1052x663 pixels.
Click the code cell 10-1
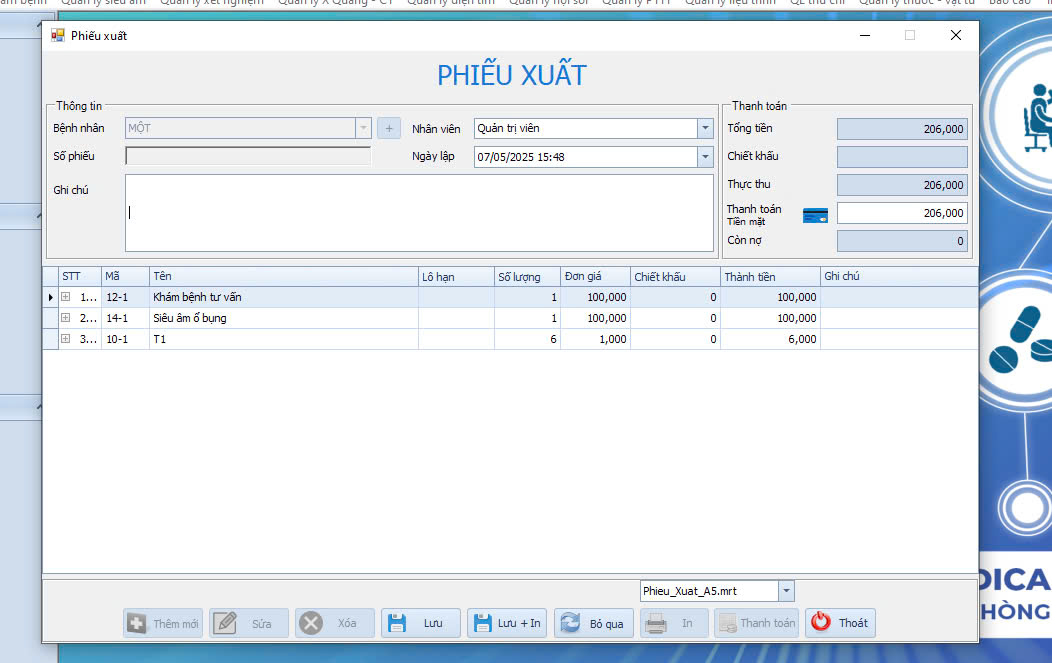tap(125, 339)
